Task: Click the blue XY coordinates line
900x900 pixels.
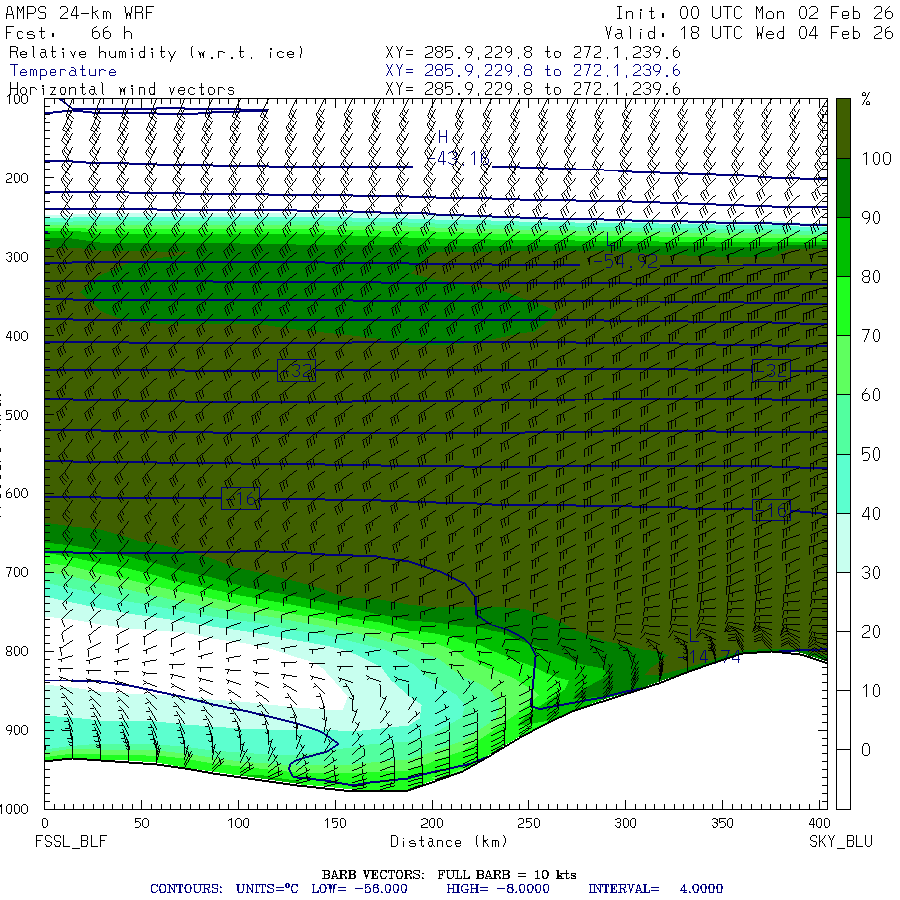Action: pos(533,71)
